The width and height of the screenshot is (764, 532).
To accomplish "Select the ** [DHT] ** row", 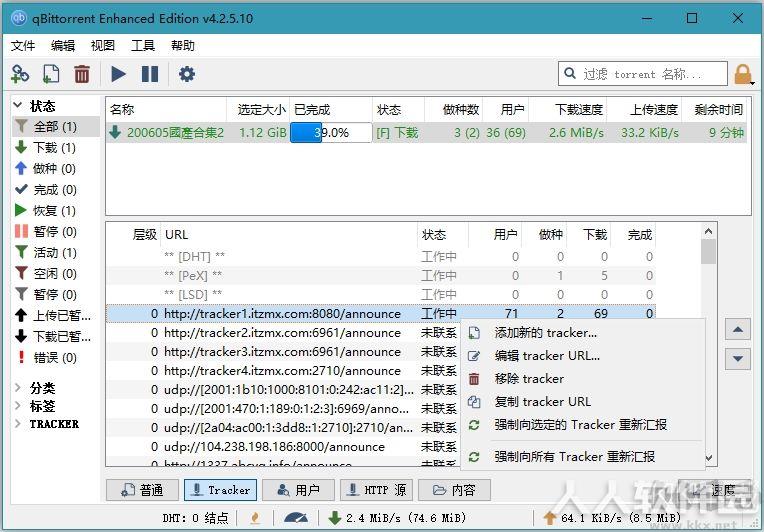I will (x=381, y=257).
